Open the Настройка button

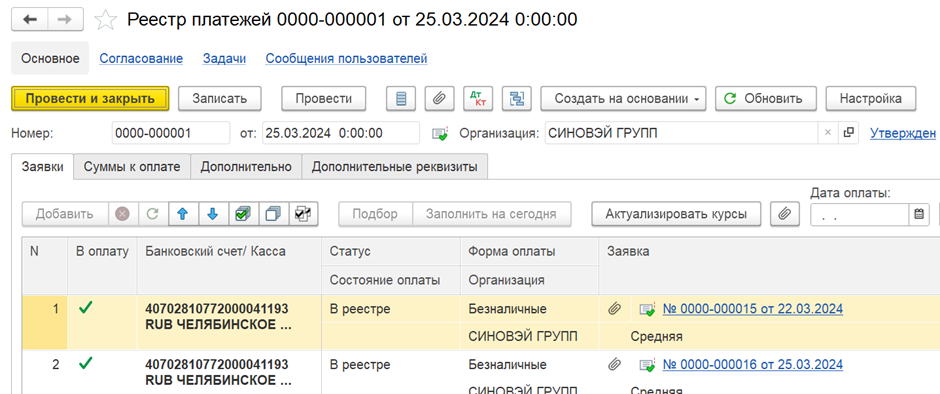(x=871, y=99)
